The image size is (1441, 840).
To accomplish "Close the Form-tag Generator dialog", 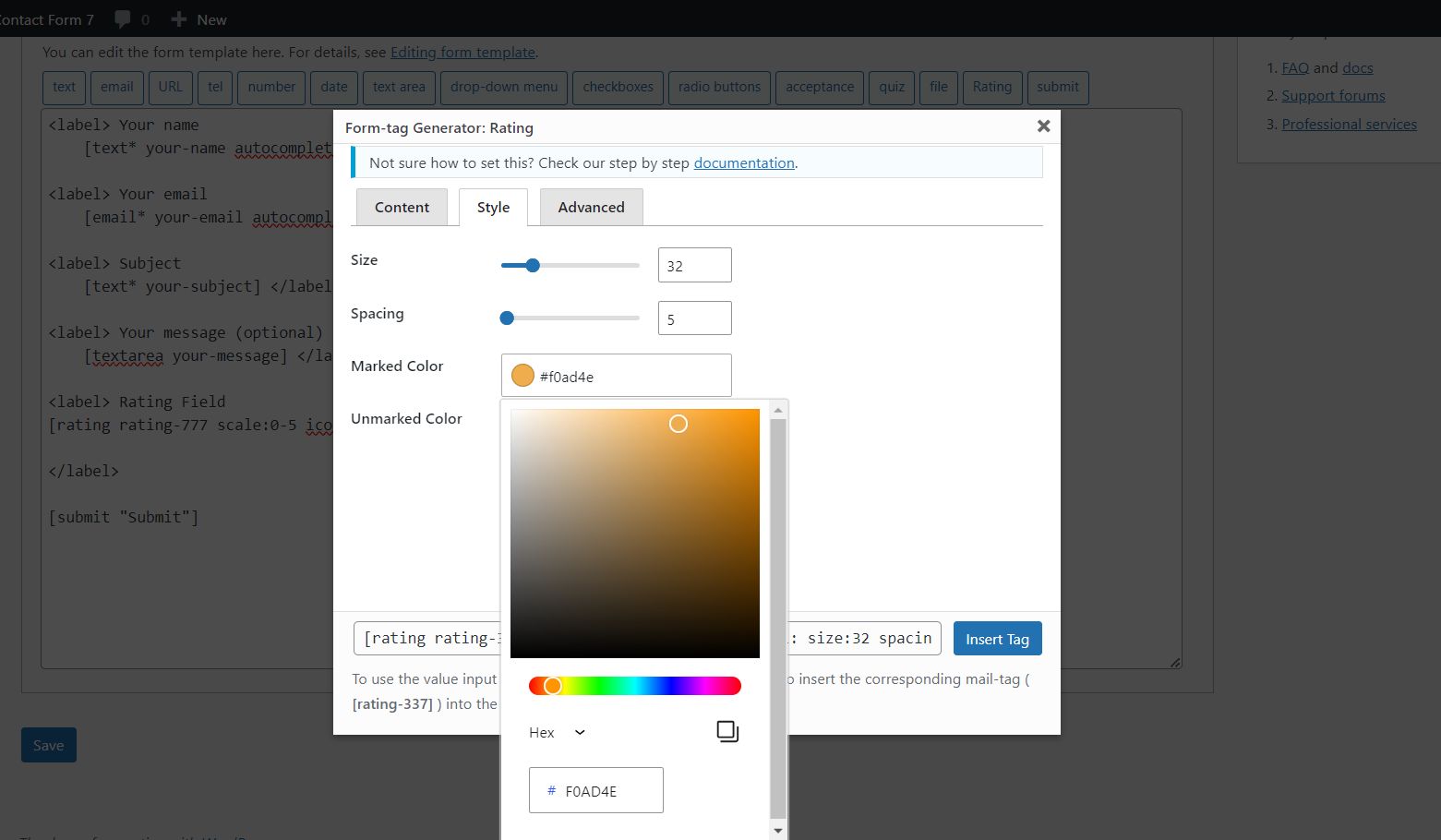I will [1043, 126].
